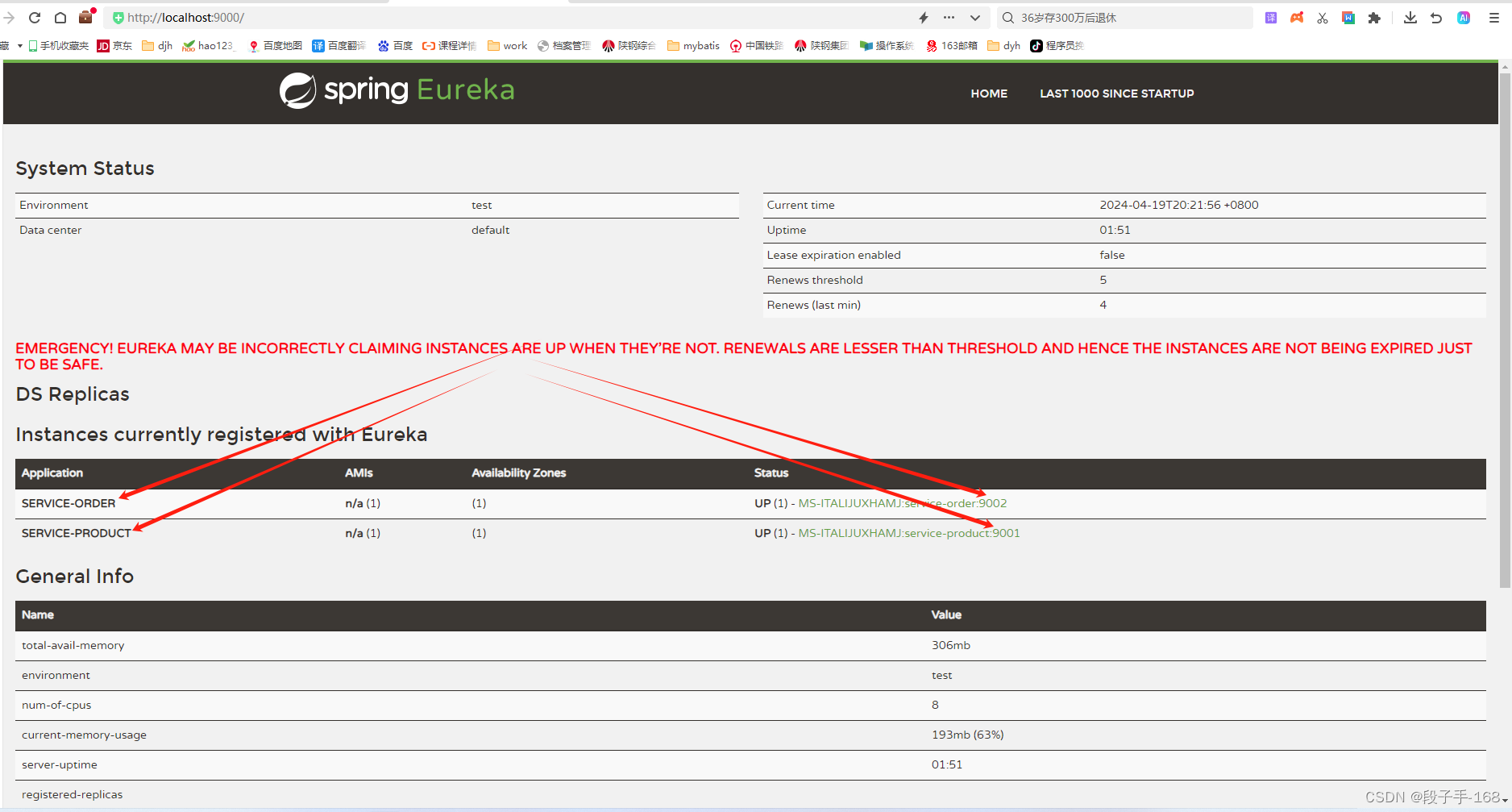Select the registered-replicas row label
This screenshot has width=1512, height=812.
pos(73,794)
